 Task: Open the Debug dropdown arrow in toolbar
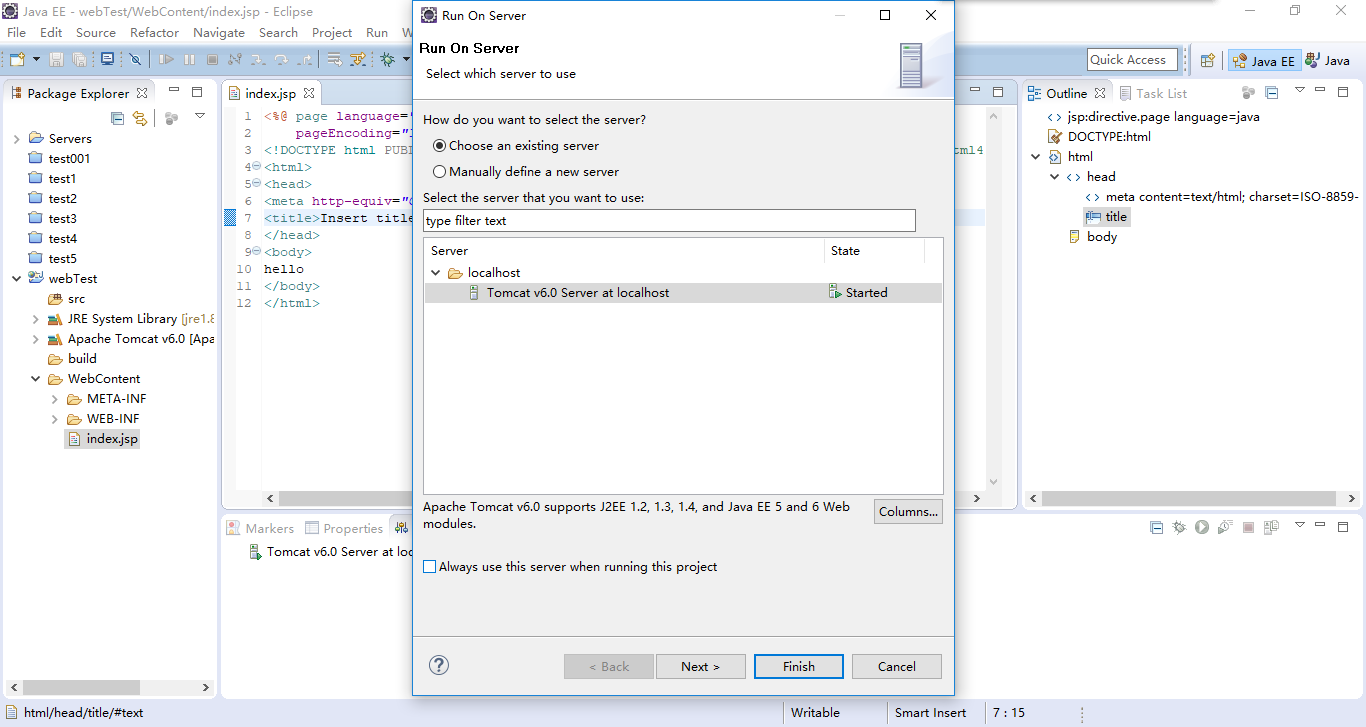405,60
